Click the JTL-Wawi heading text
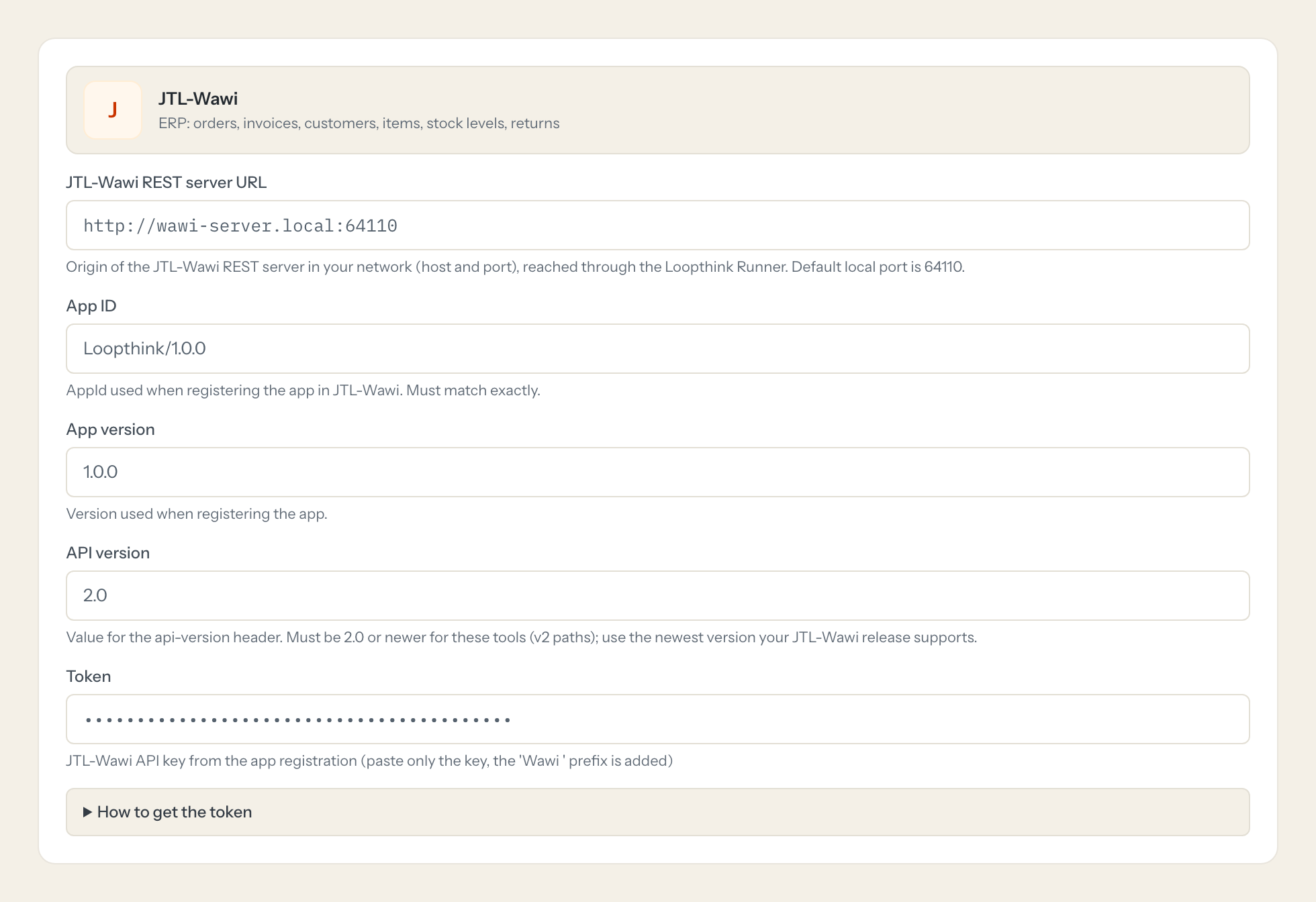 point(198,99)
